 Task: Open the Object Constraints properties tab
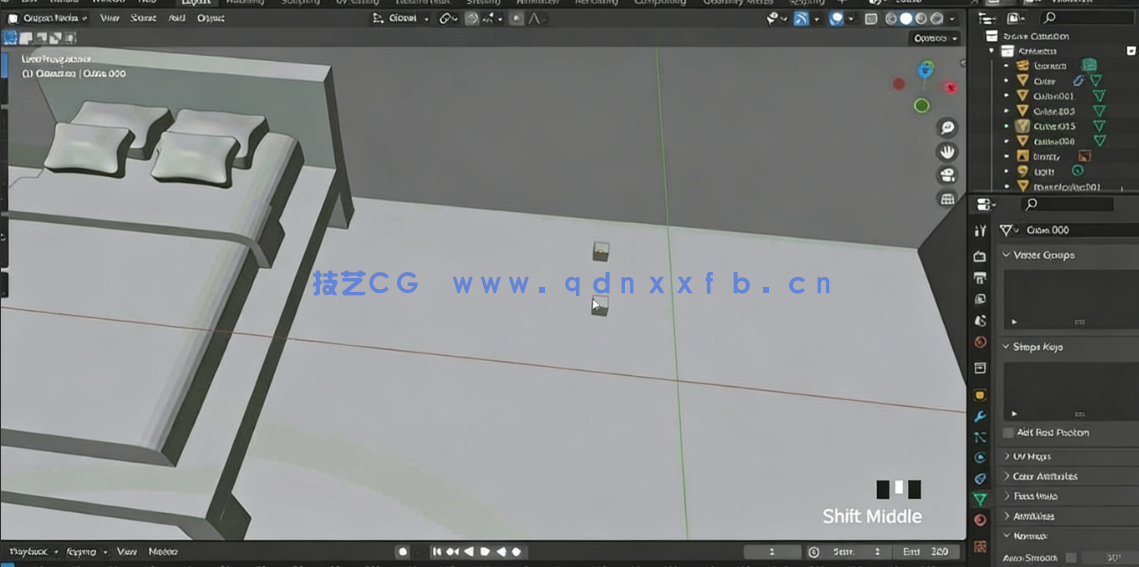click(980, 478)
